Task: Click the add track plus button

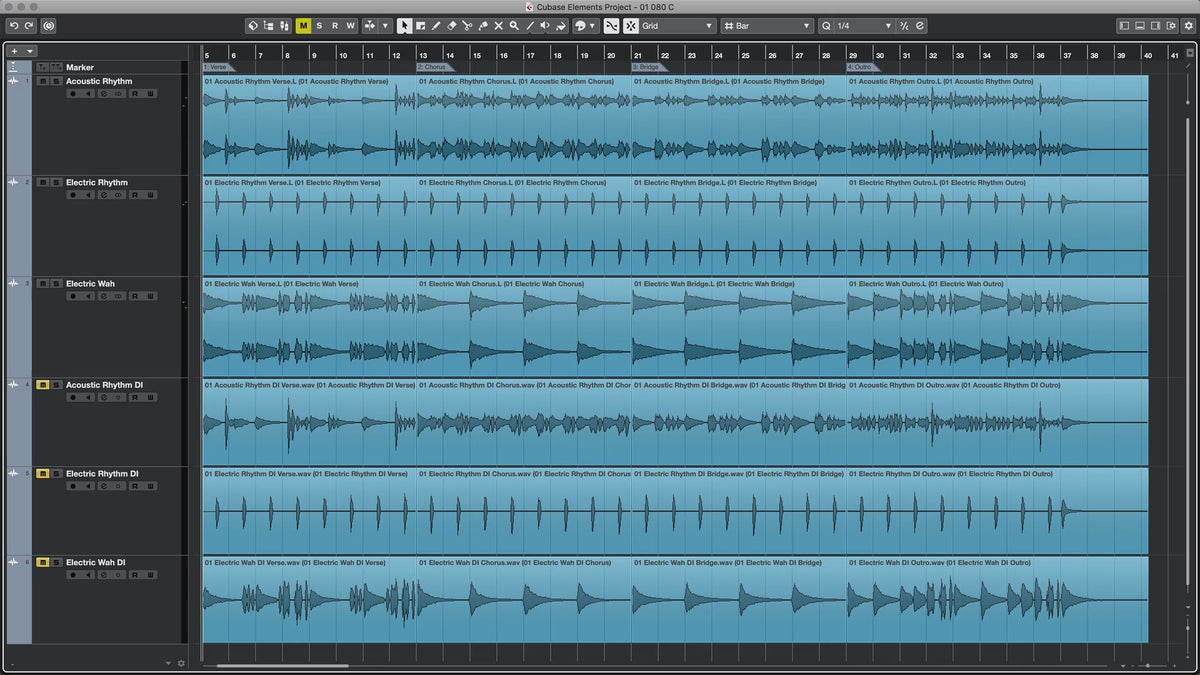Action: pos(14,51)
